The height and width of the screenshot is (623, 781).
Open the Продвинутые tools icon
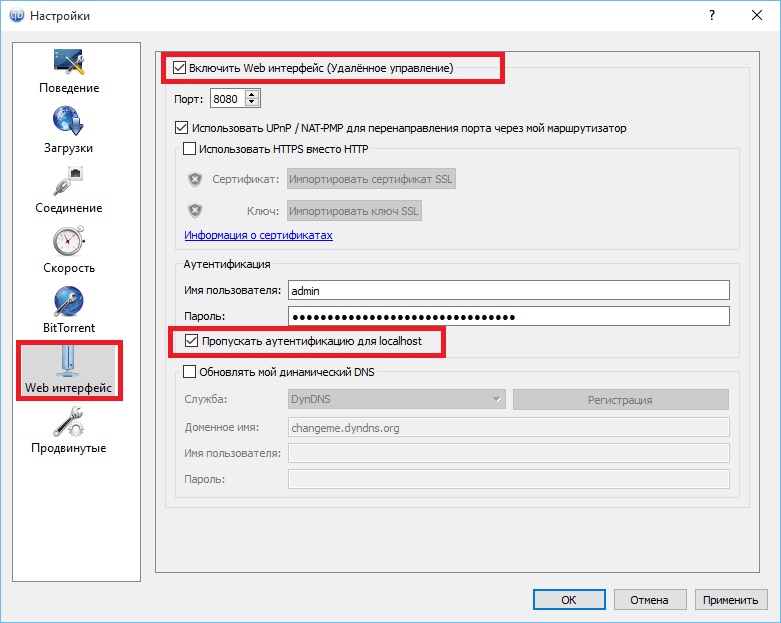click(69, 422)
